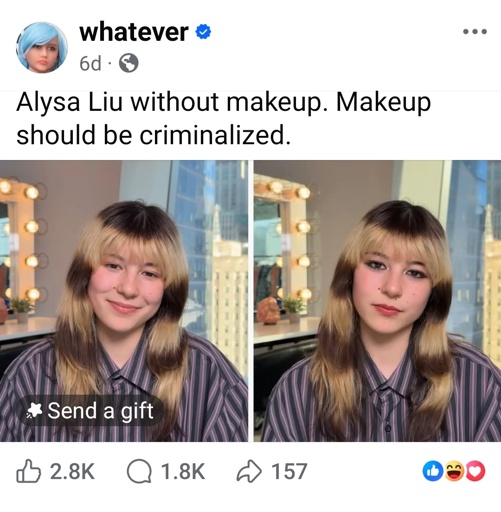Viewport: 501px width, 512px height.
Task: Click the public globe privacy icon
Action: (x=129, y=63)
